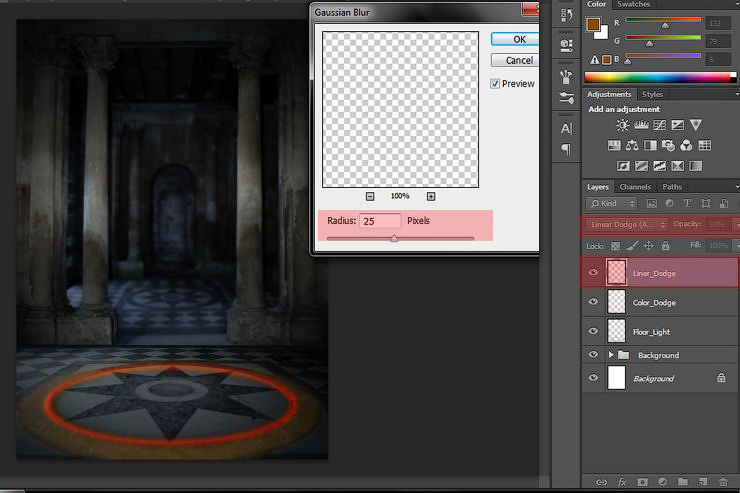Viewport: 740px width, 493px height.
Task: Create a new group with folder icon
Action: 681,482
